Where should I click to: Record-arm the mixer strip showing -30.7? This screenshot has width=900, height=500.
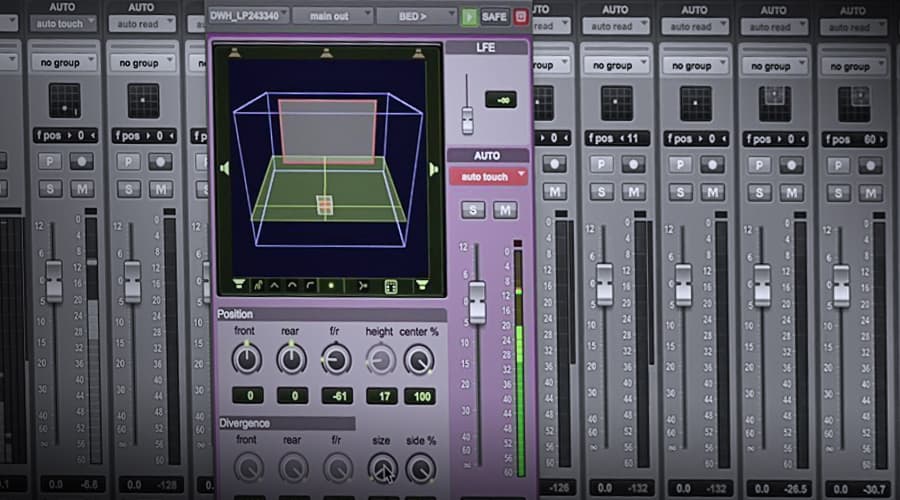point(870,166)
